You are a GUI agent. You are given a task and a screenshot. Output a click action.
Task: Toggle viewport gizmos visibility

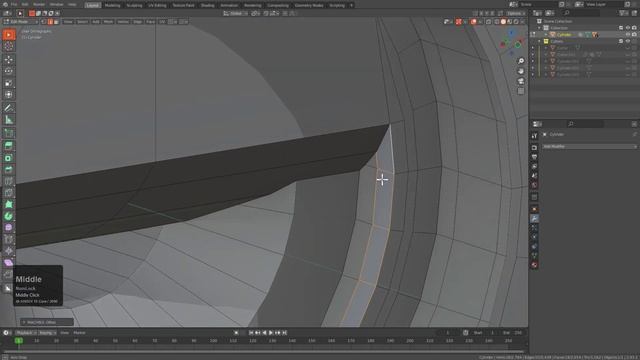[458, 22]
